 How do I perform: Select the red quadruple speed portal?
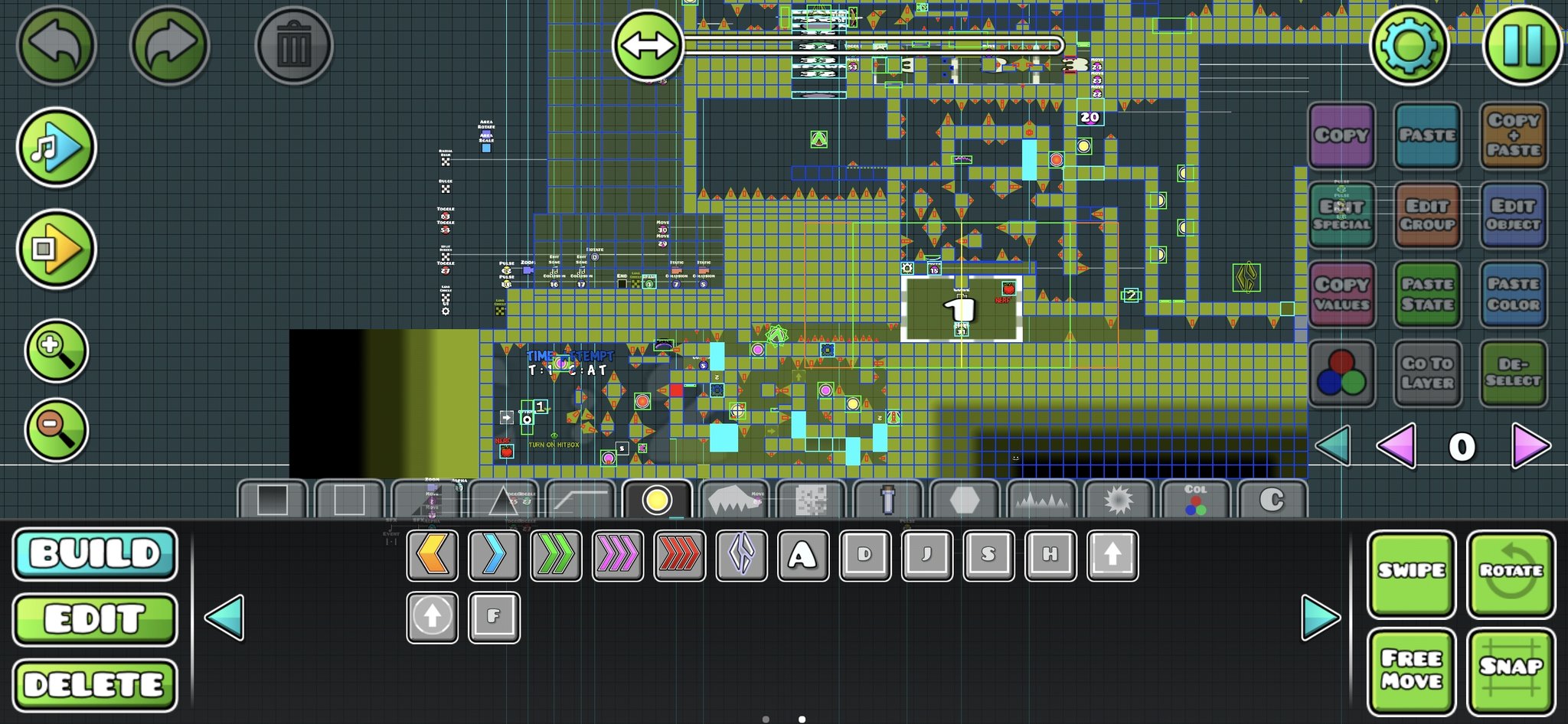coord(680,555)
